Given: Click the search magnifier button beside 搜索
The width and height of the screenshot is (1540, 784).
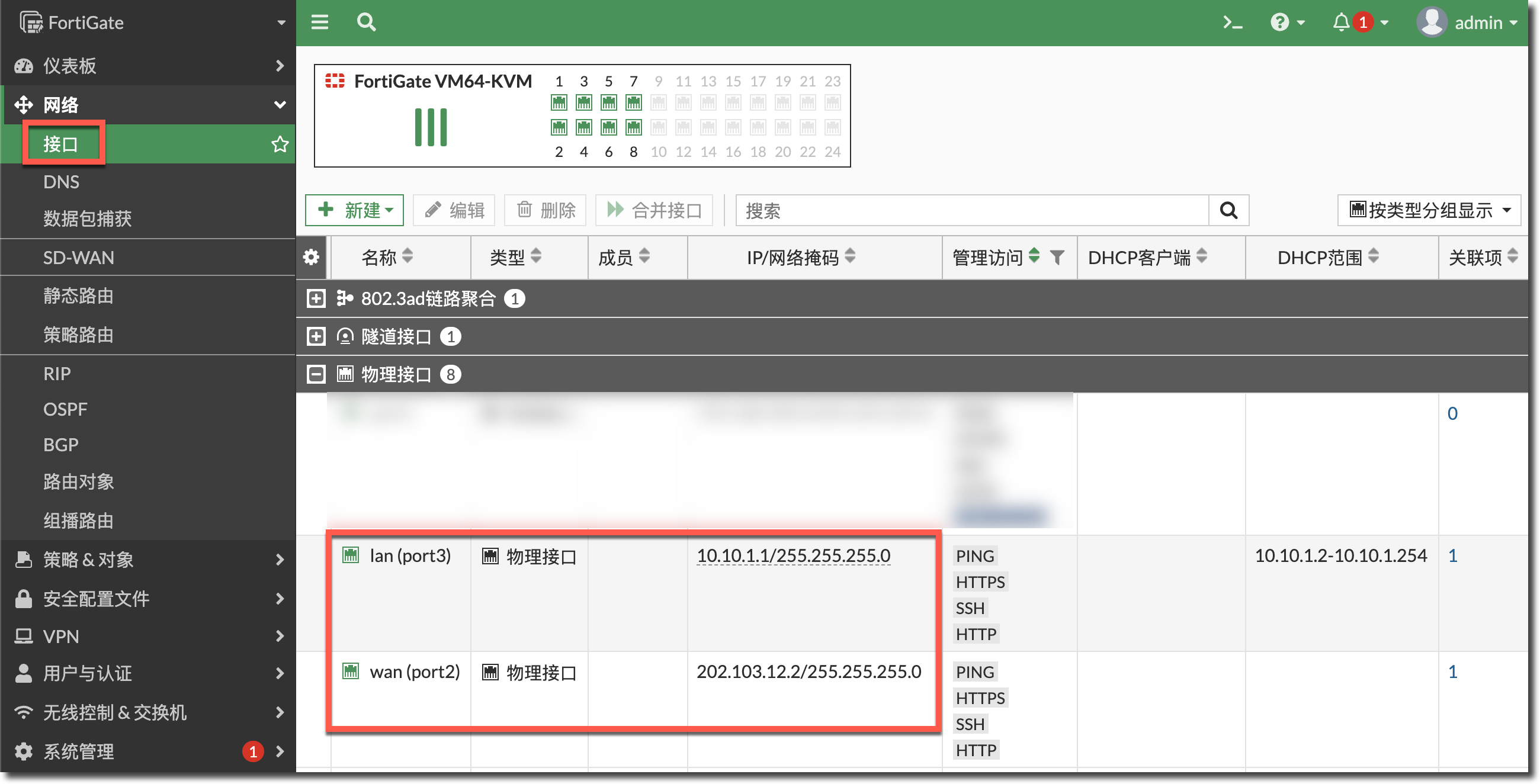Looking at the screenshot, I should tap(1228, 210).
